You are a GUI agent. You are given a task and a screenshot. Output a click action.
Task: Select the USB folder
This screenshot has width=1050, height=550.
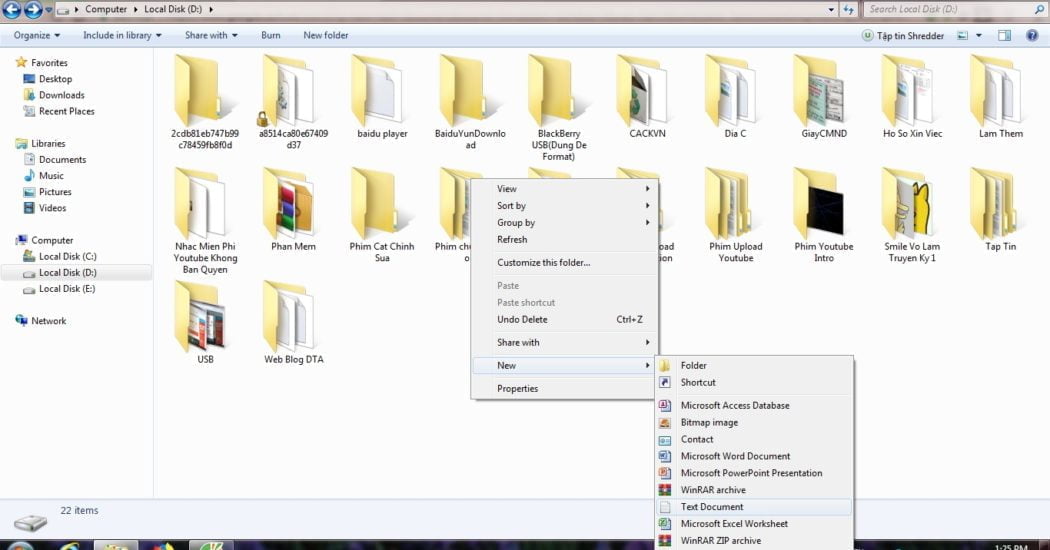pos(205,323)
